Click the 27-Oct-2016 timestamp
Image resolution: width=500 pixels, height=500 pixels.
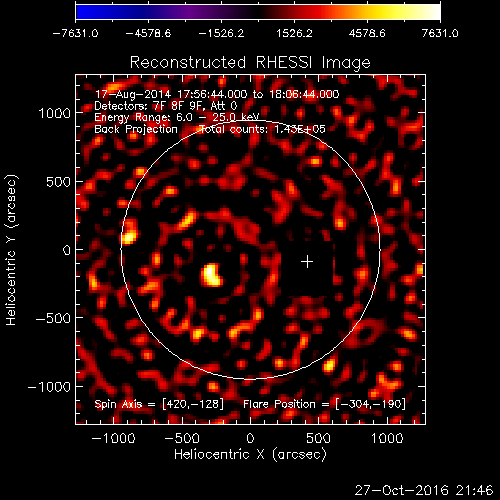424,490
